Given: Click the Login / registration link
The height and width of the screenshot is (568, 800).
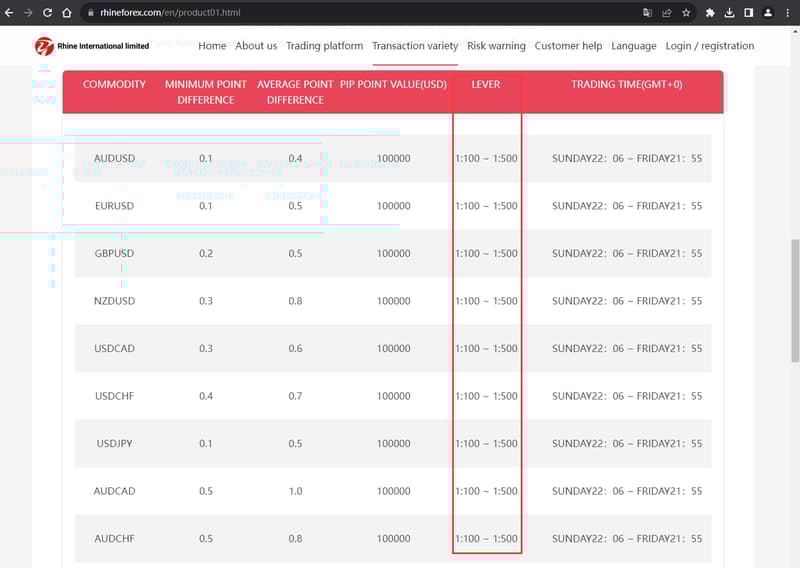Looking at the screenshot, I should [x=709, y=46].
